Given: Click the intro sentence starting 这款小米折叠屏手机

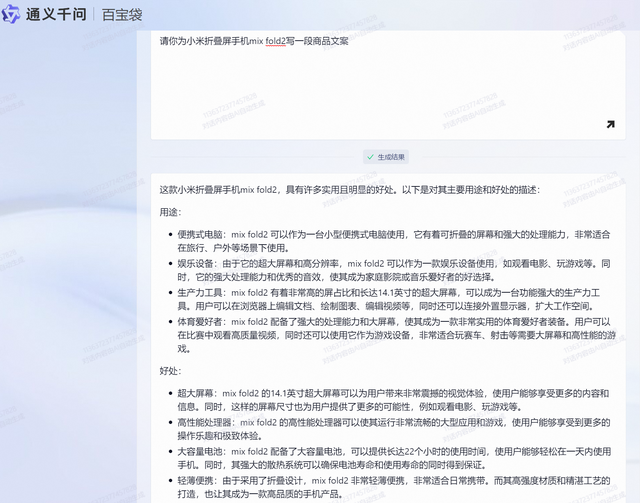Looking at the screenshot, I should (350, 190).
